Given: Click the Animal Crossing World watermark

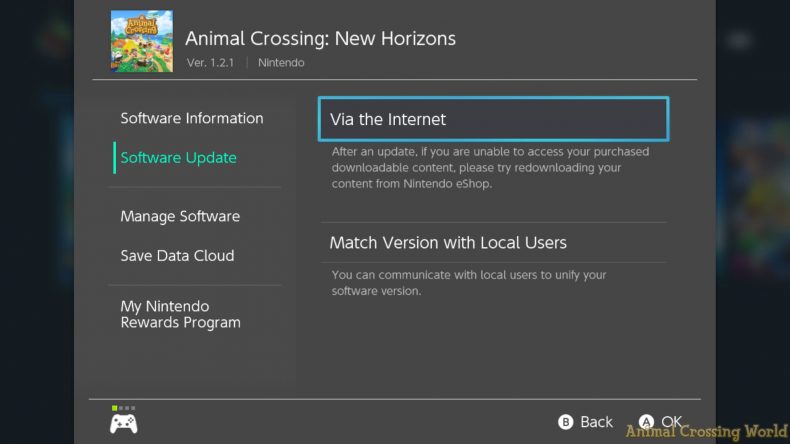Looking at the screenshot, I should [x=706, y=432].
